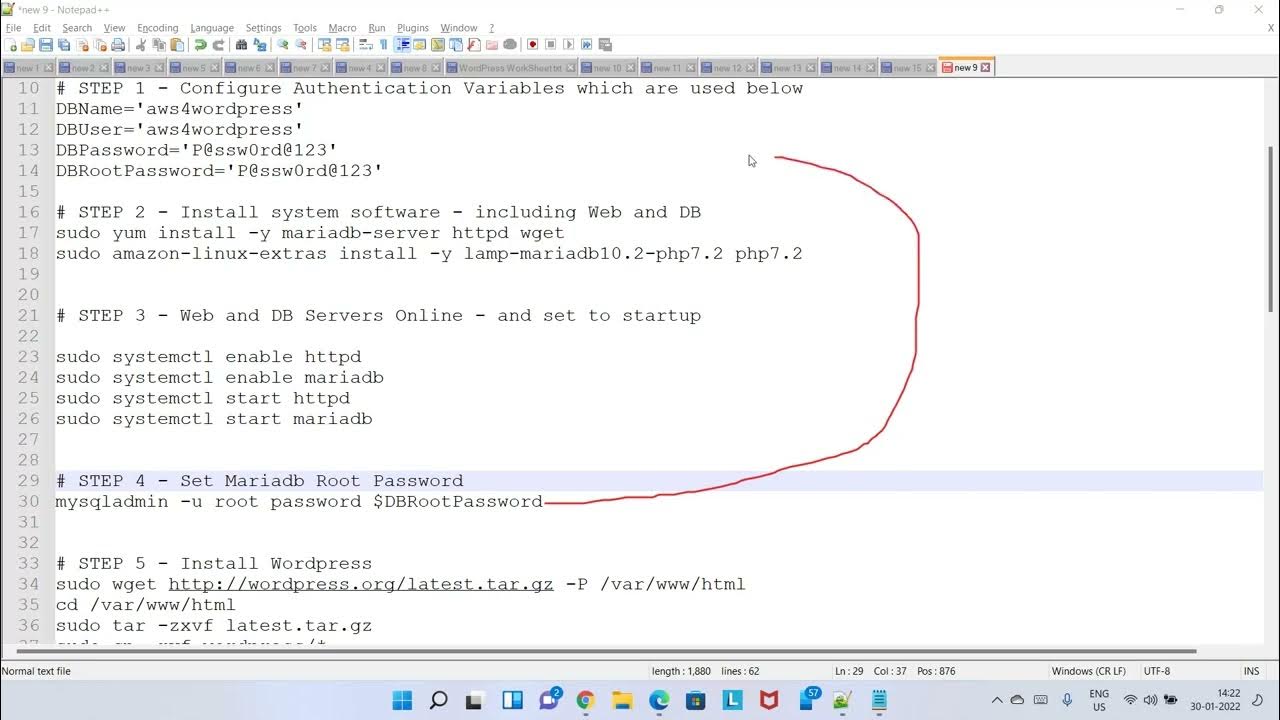This screenshot has width=1280, height=720.
Task: Click the mysqladmin line 30 text
Action: pos(299,502)
